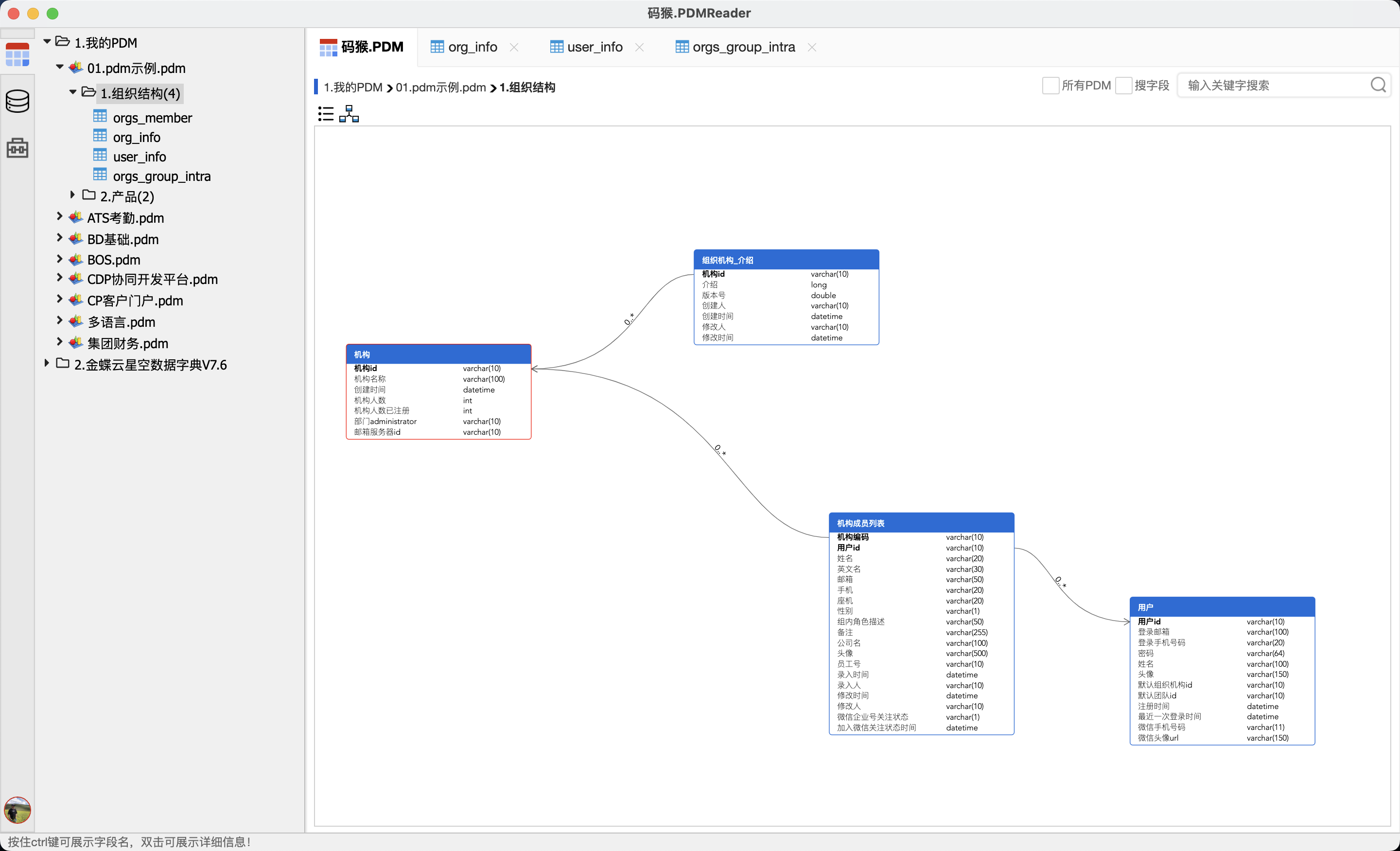The height and width of the screenshot is (851, 1400).
Task: Switch to the 码猴.PDM tab
Action: point(362,47)
